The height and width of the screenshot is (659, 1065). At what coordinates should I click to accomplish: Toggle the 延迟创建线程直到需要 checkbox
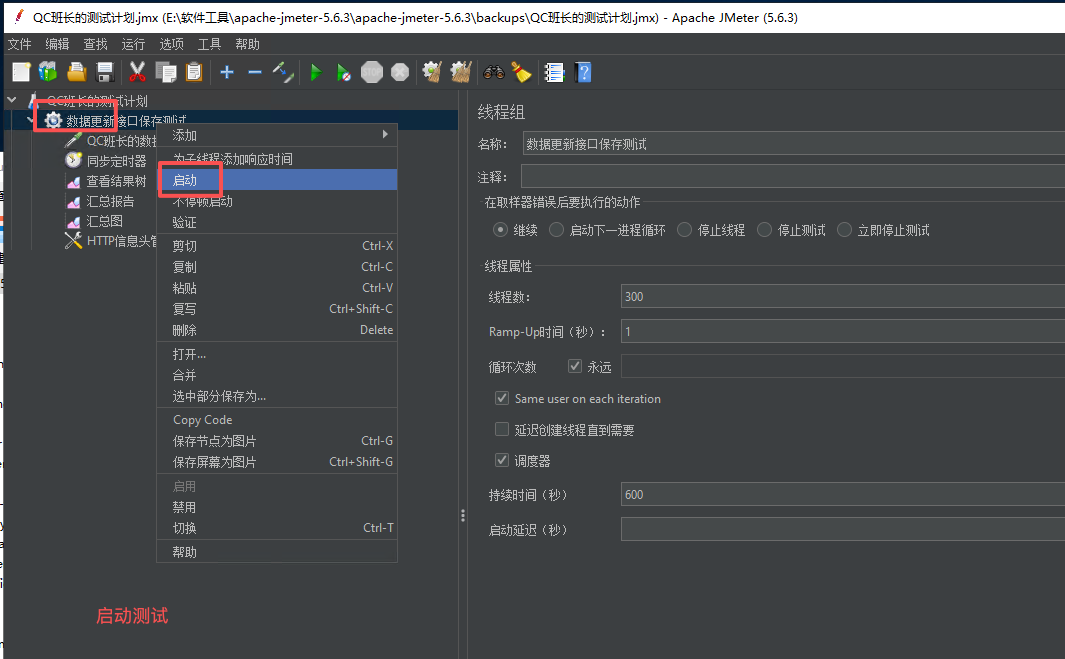pos(502,429)
